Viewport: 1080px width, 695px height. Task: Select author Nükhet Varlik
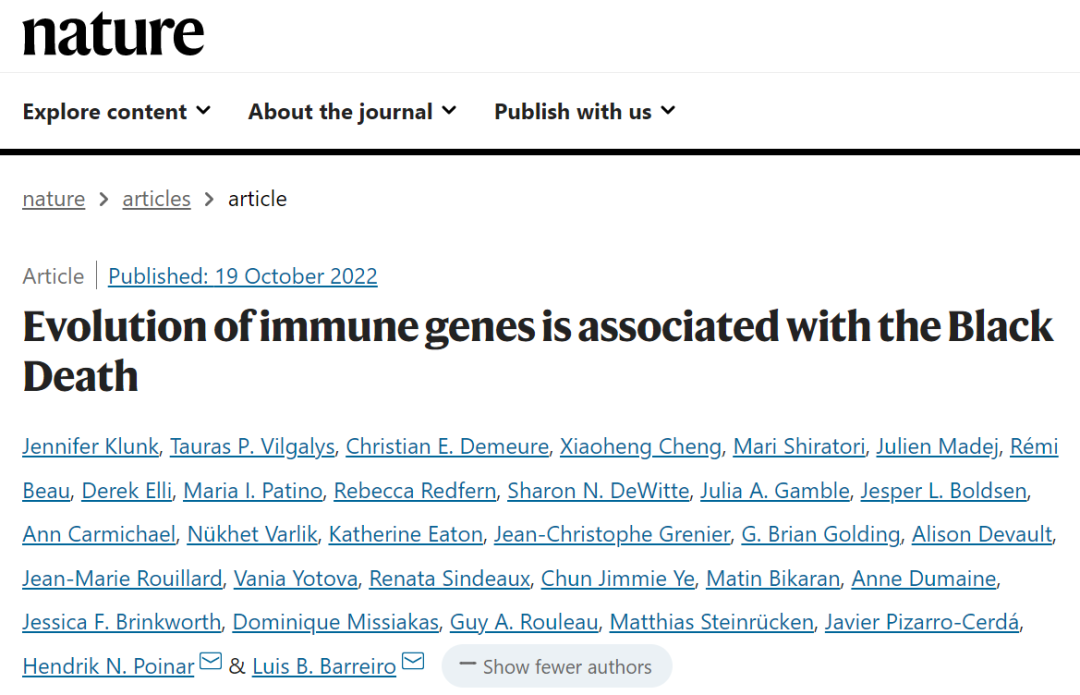coord(252,535)
